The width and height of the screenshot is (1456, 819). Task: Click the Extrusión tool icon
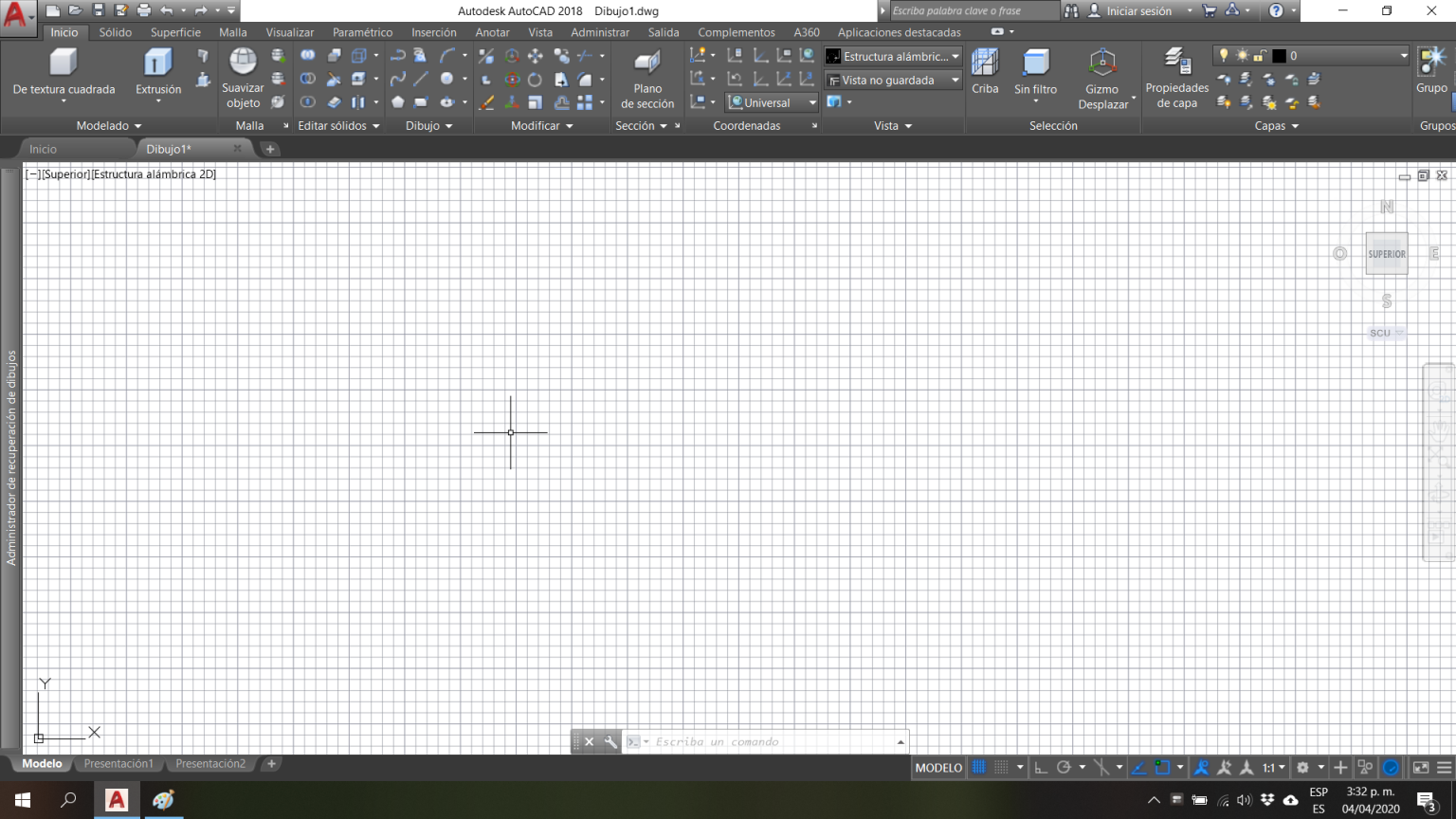pyautogui.click(x=157, y=64)
